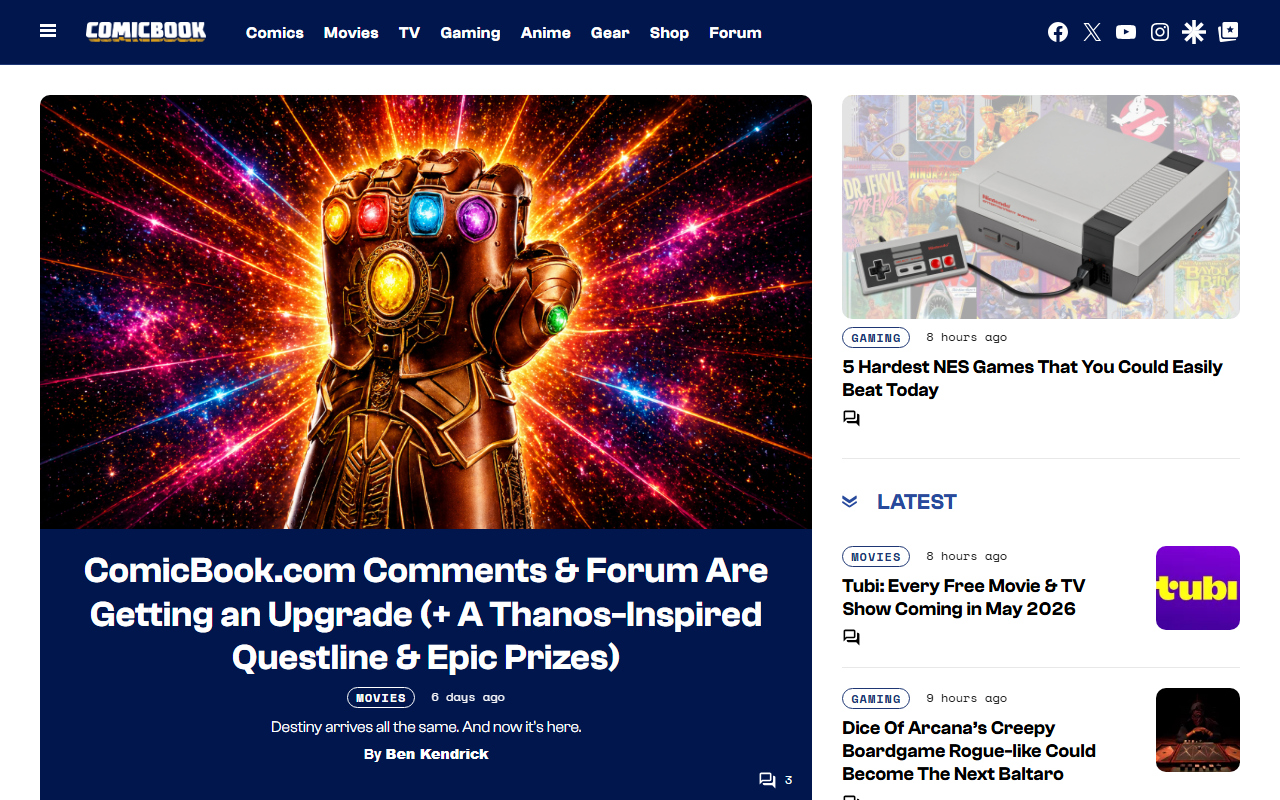Click the asterisk-shaped social icon
The width and height of the screenshot is (1280, 800).
(x=1194, y=32)
